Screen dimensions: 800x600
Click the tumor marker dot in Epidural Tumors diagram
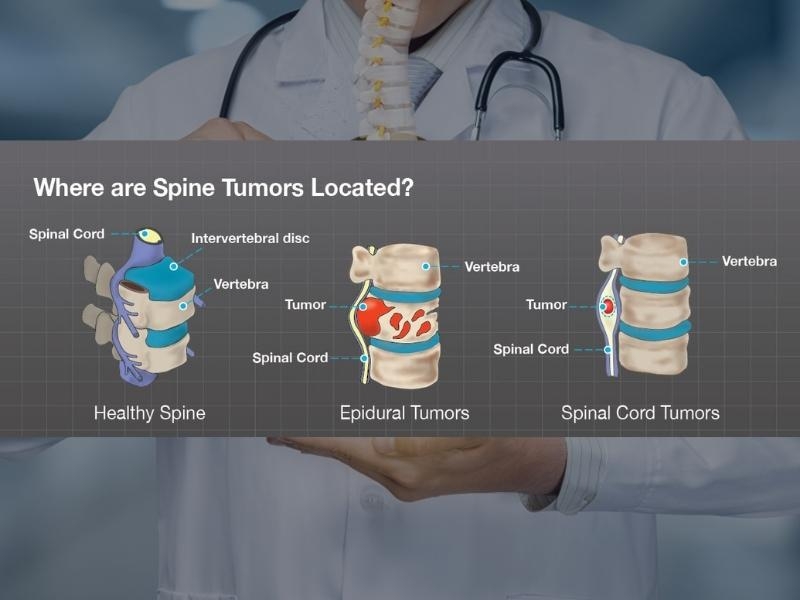tap(363, 307)
